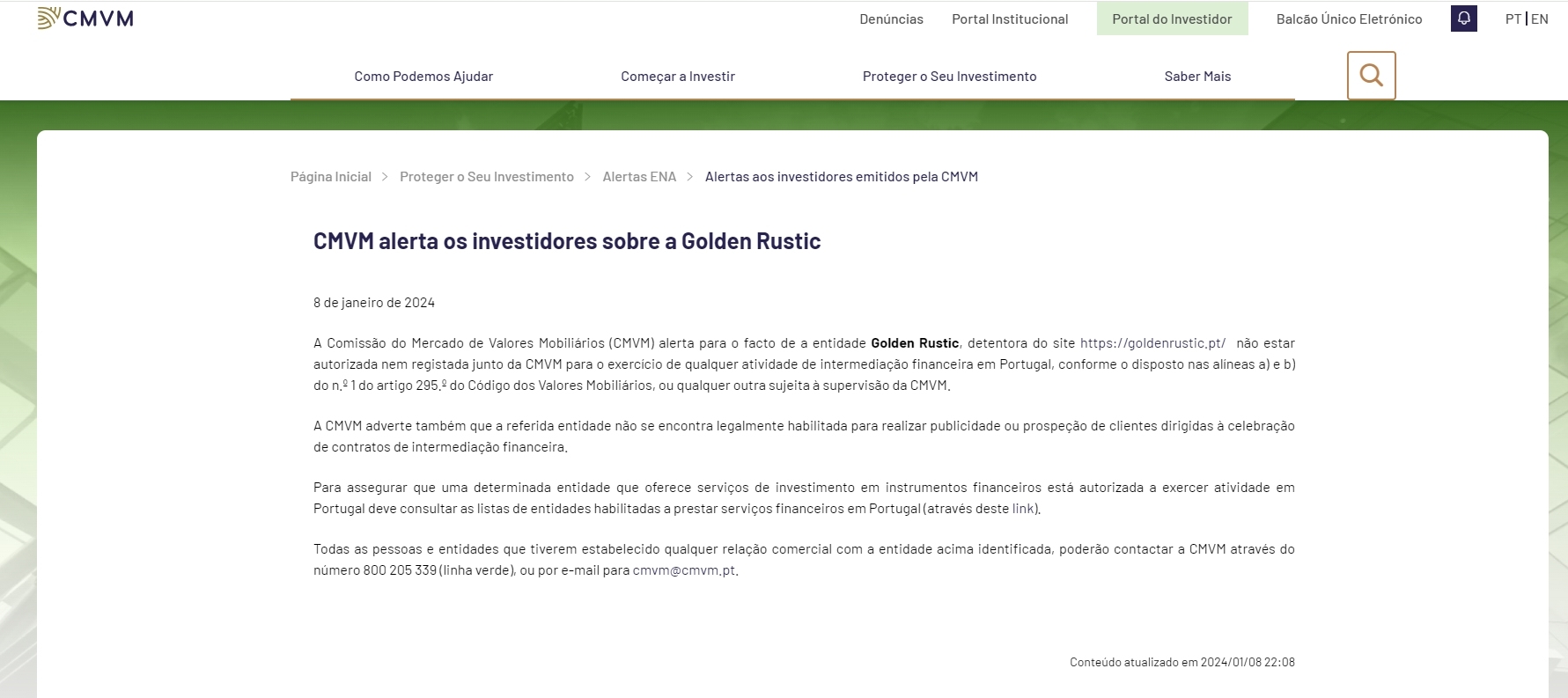This screenshot has width=1568, height=698.
Task: Expand Proteger o Seu Investimento menu
Action: pos(949,77)
